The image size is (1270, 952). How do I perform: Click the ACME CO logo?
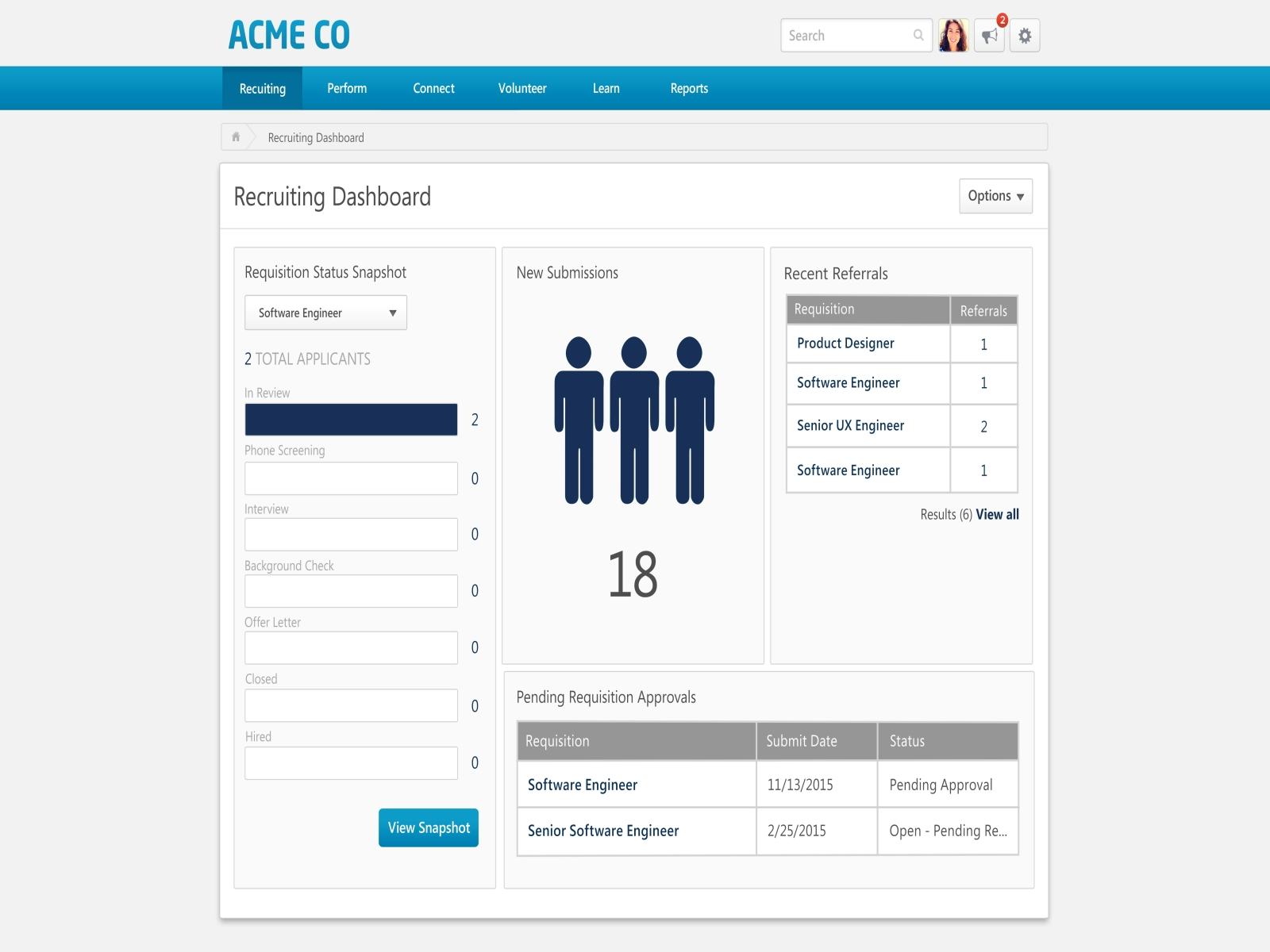[x=288, y=35]
